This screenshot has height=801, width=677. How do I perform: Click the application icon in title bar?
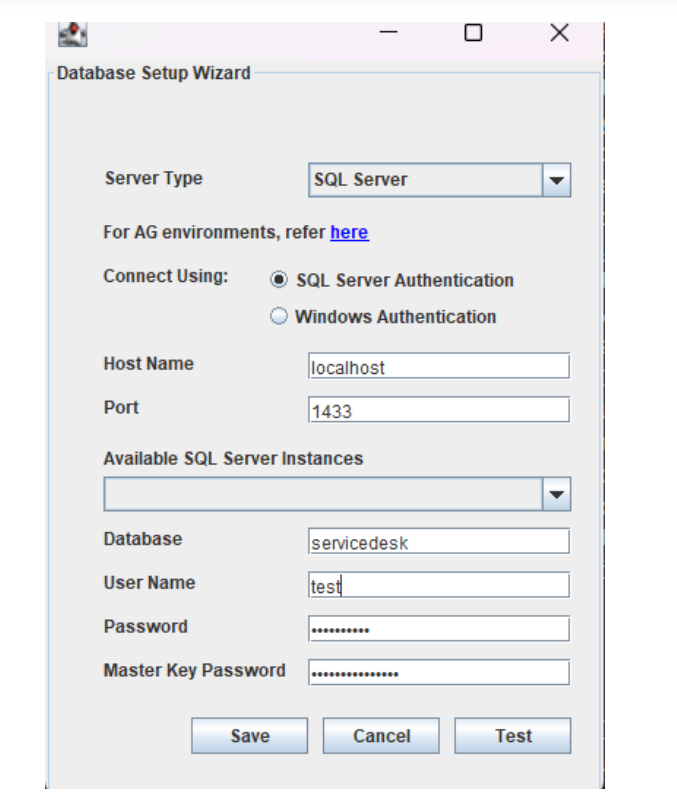coord(73,34)
